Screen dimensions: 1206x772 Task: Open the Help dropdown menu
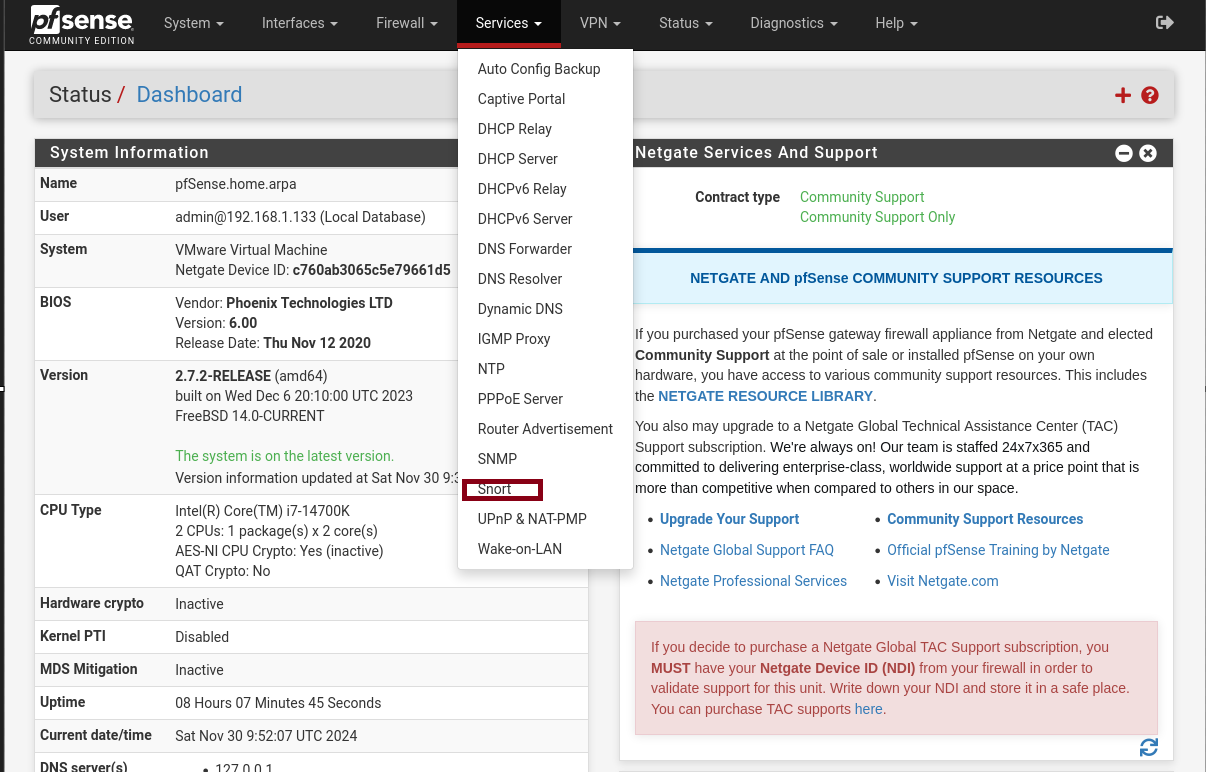(896, 23)
